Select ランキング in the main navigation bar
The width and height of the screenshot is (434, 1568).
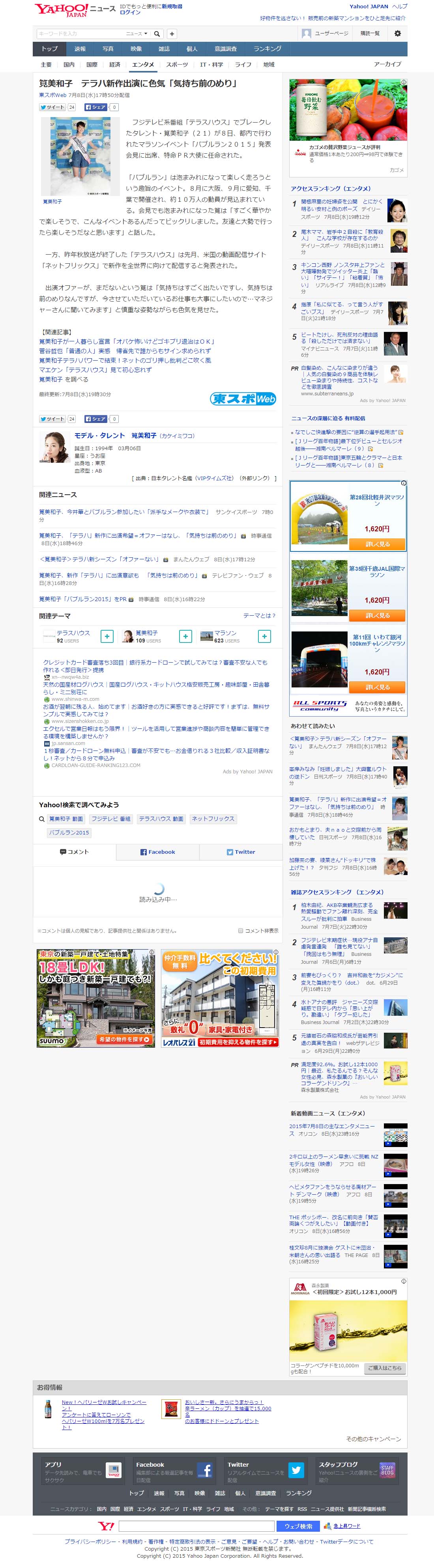click(268, 49)
